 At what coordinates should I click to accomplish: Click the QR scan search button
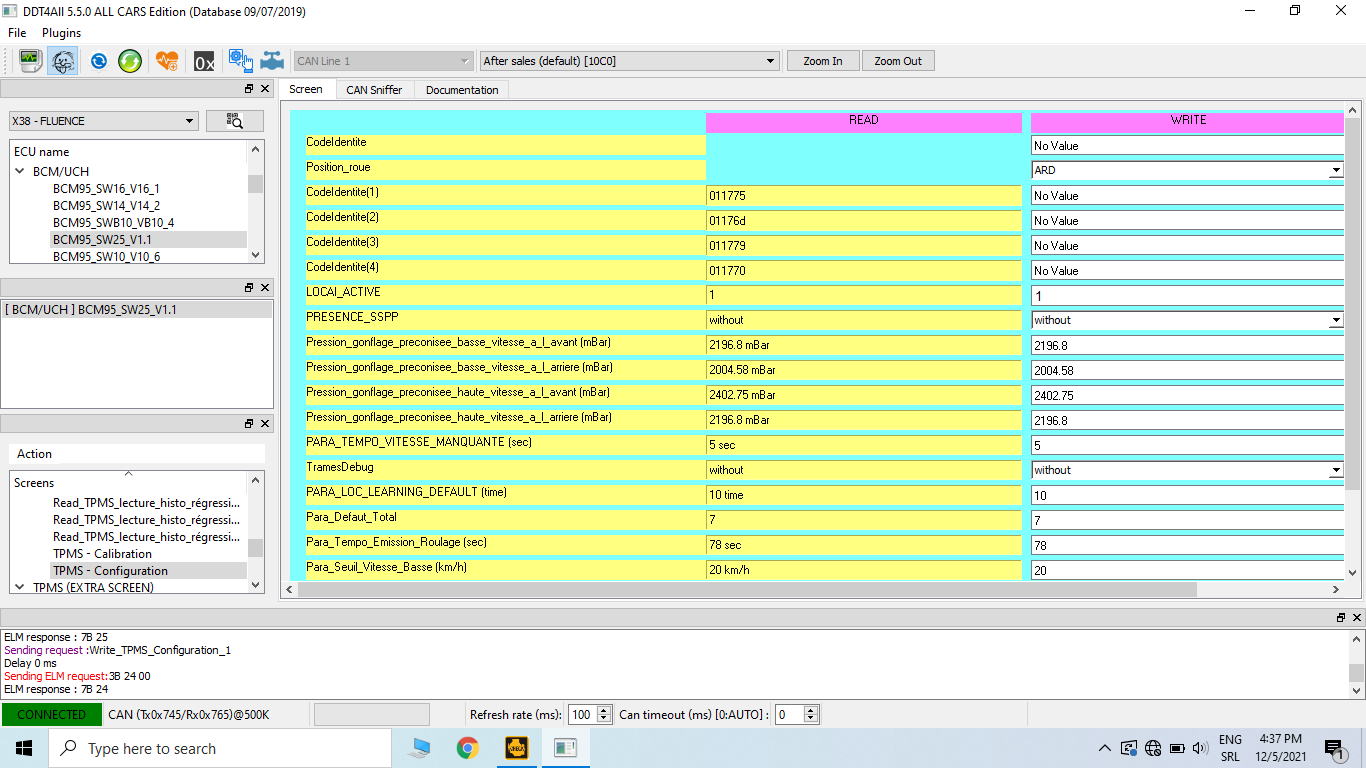[235, 121]
